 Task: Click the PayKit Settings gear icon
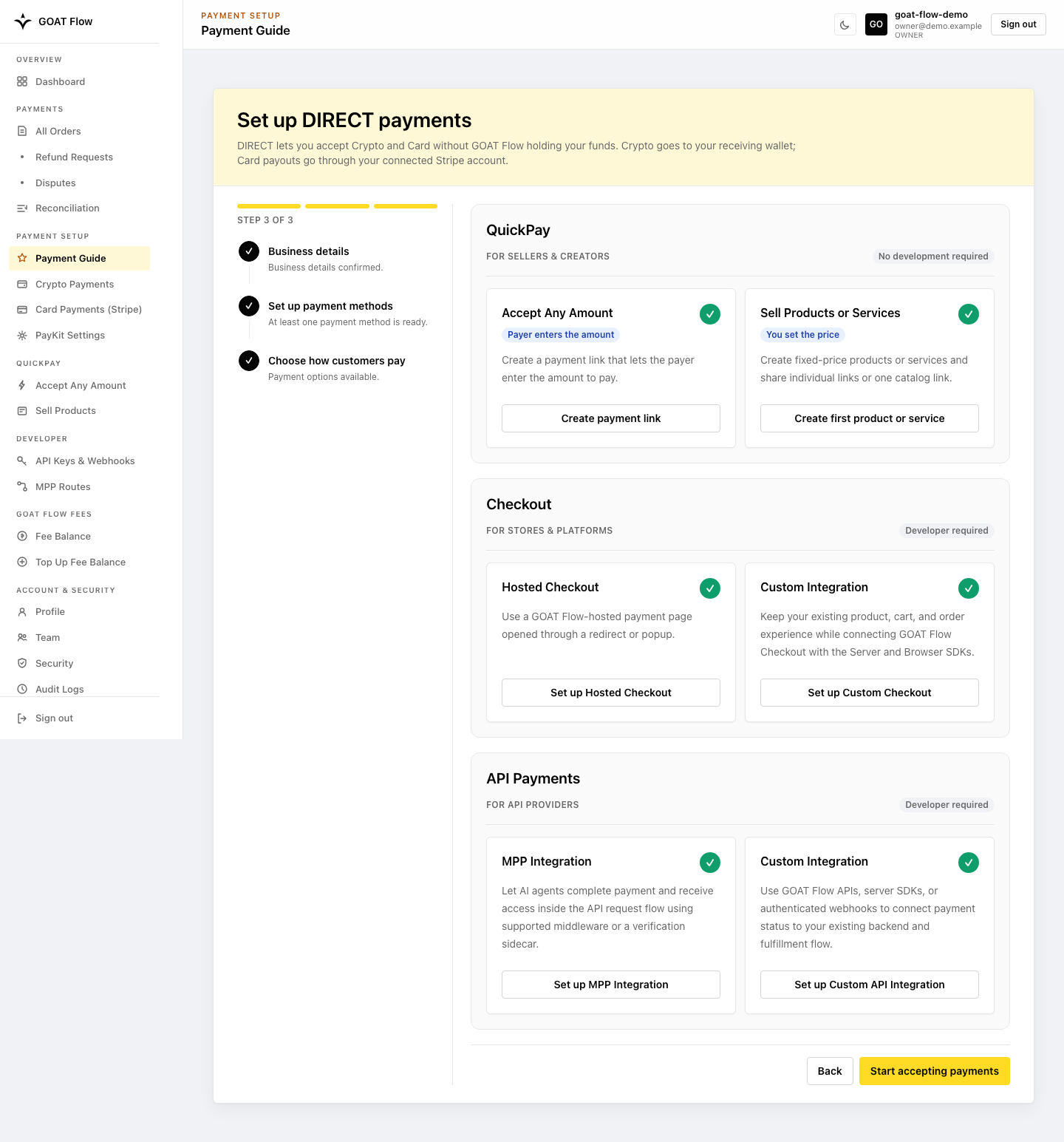pyautogui.click(x=22, y=336)
